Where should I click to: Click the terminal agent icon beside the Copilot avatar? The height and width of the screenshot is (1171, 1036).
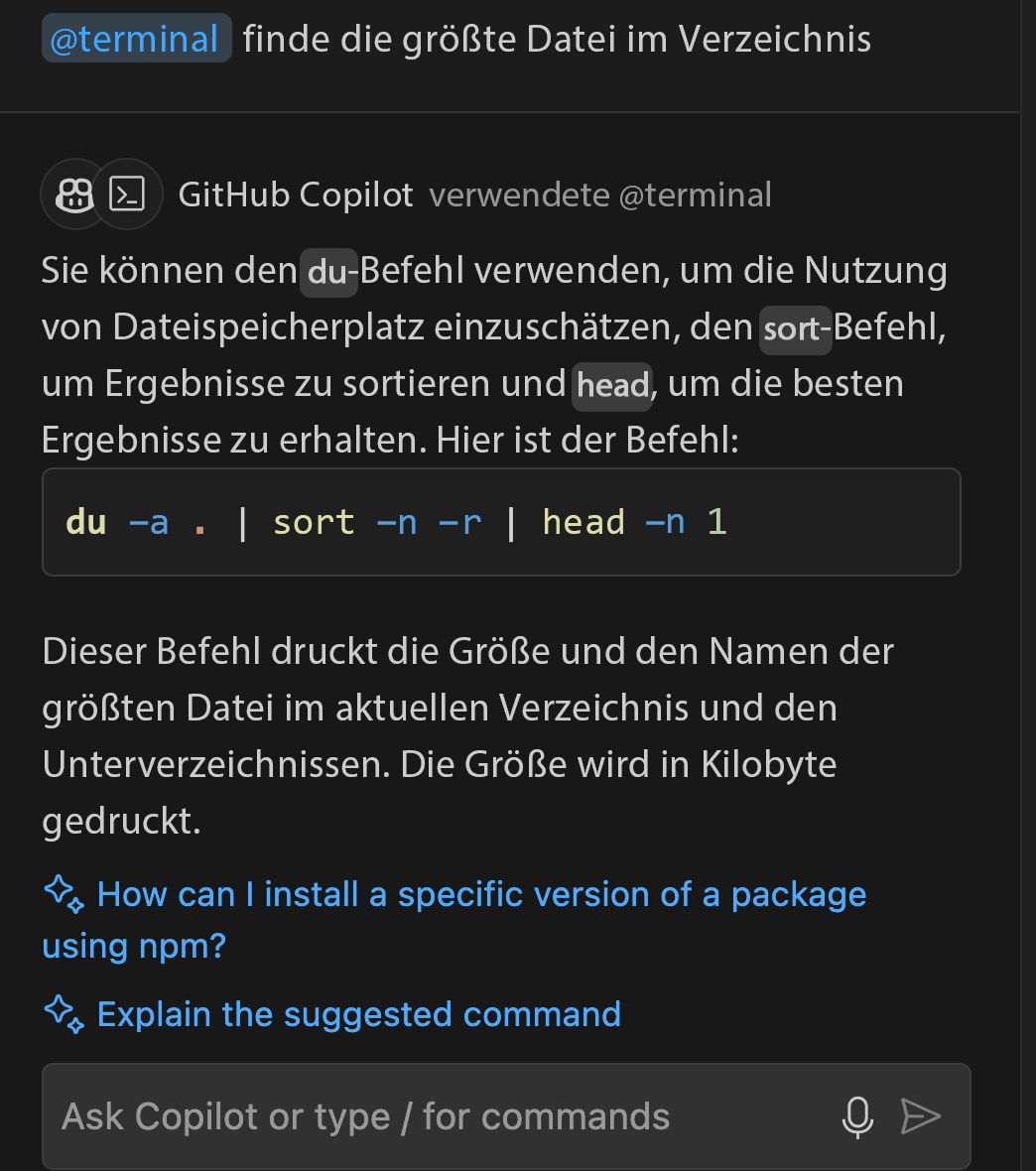tap(128, 195)
